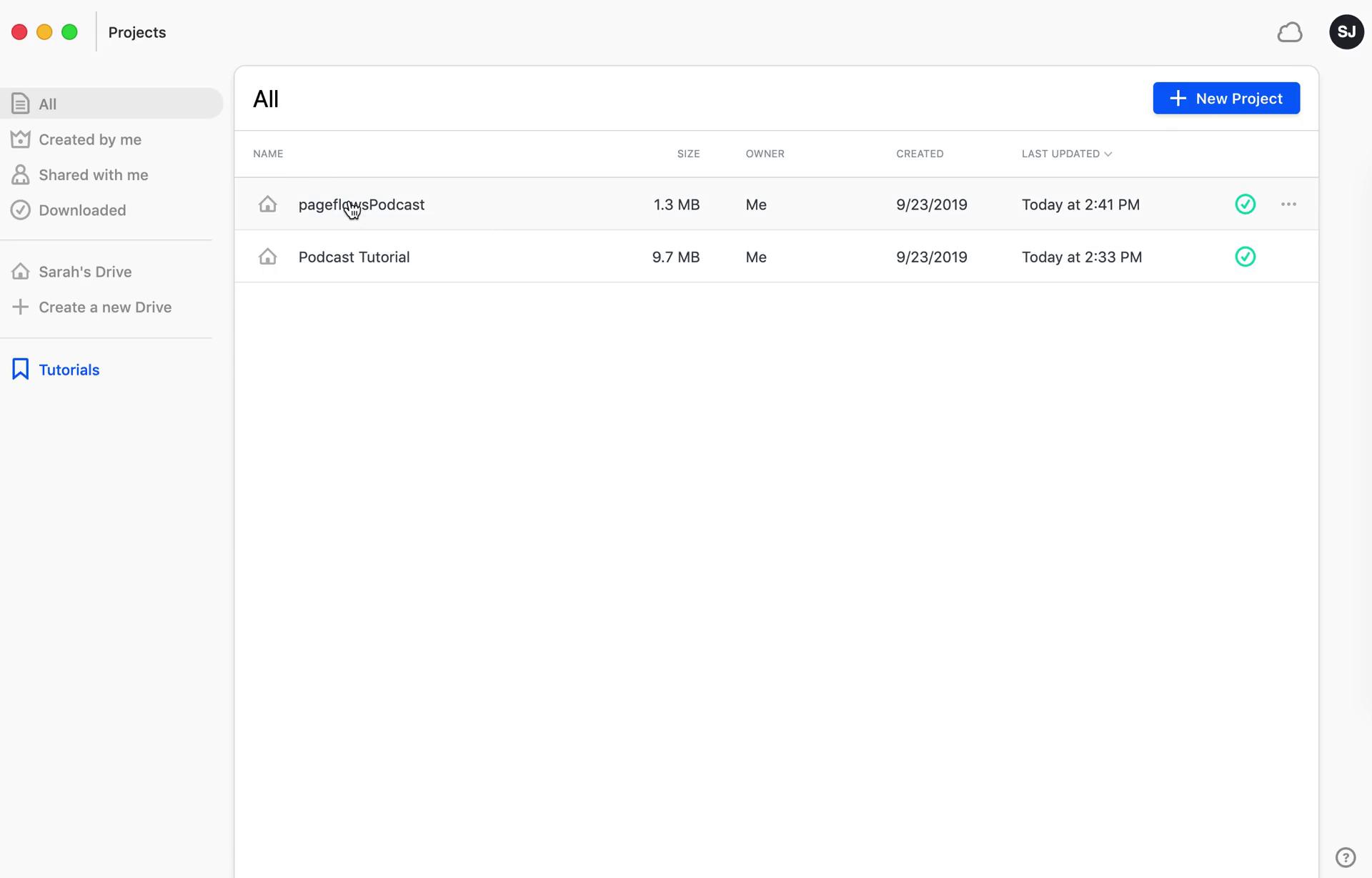Click the Create a new Drive icon

pyautogui.click(x=19, y=306)
